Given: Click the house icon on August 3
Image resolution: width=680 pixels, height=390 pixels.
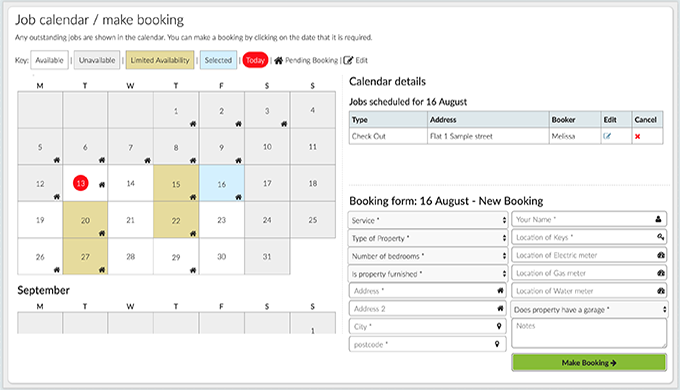Looking at the screenshot, I should click(284, 124).
